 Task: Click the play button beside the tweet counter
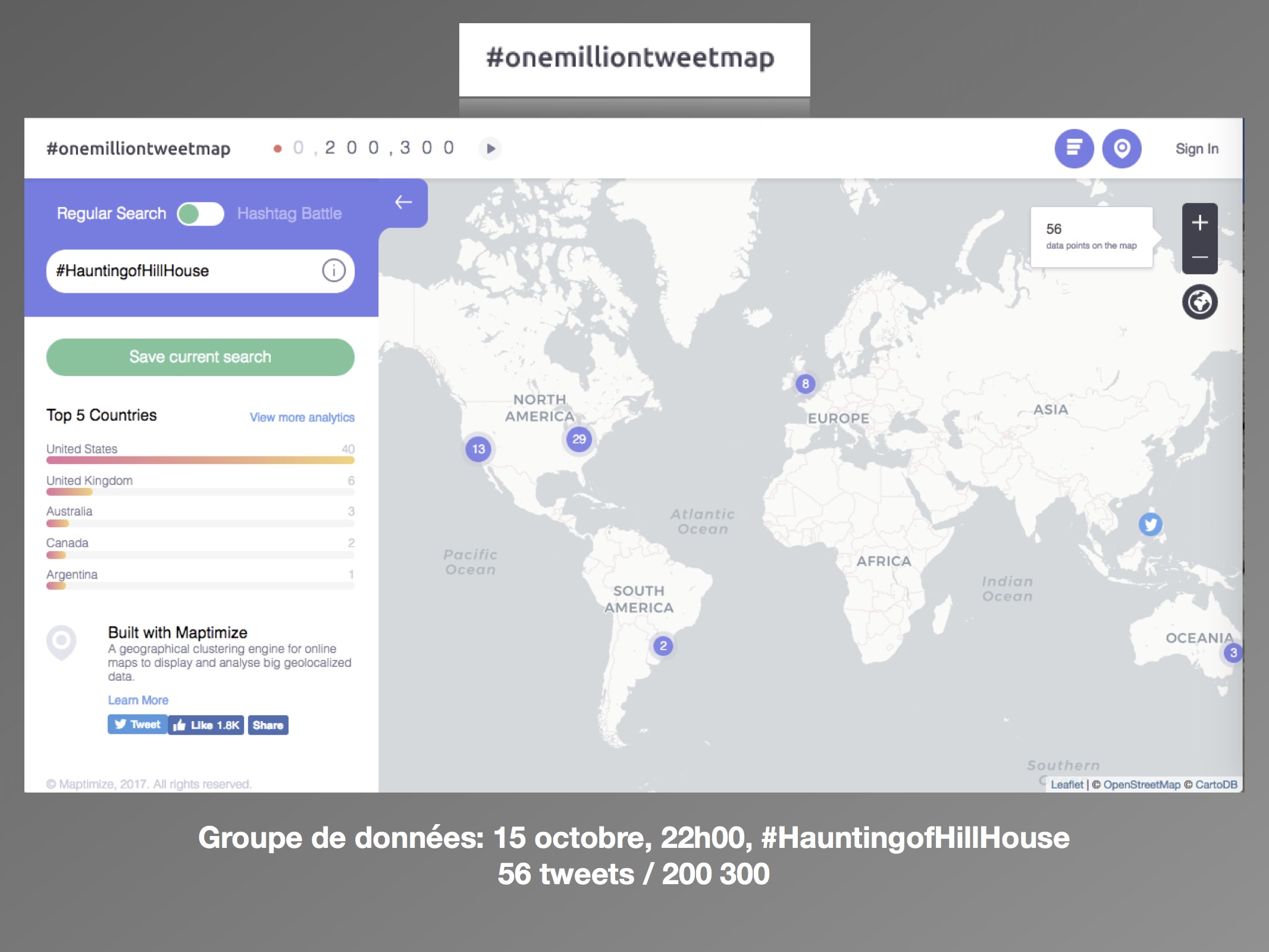pos(490,148)
